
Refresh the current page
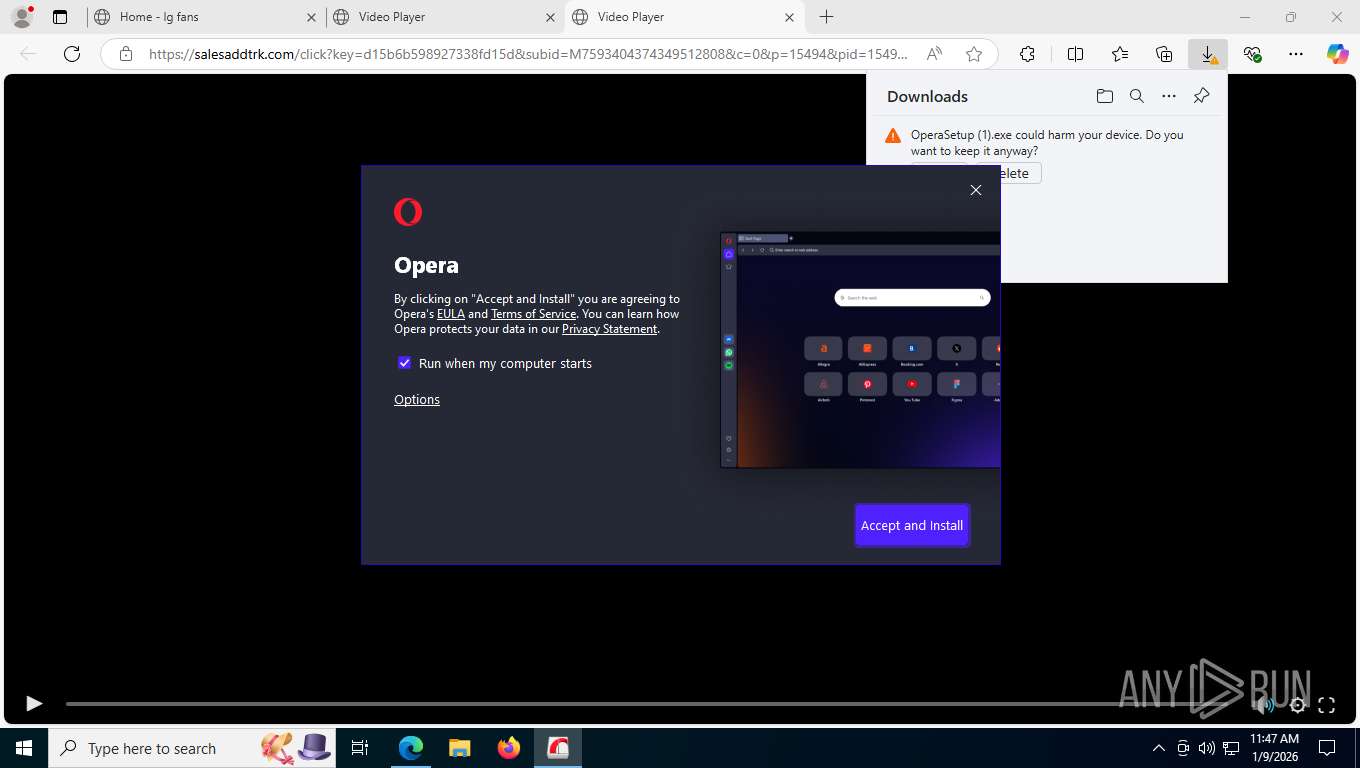[x=72, y=54]
